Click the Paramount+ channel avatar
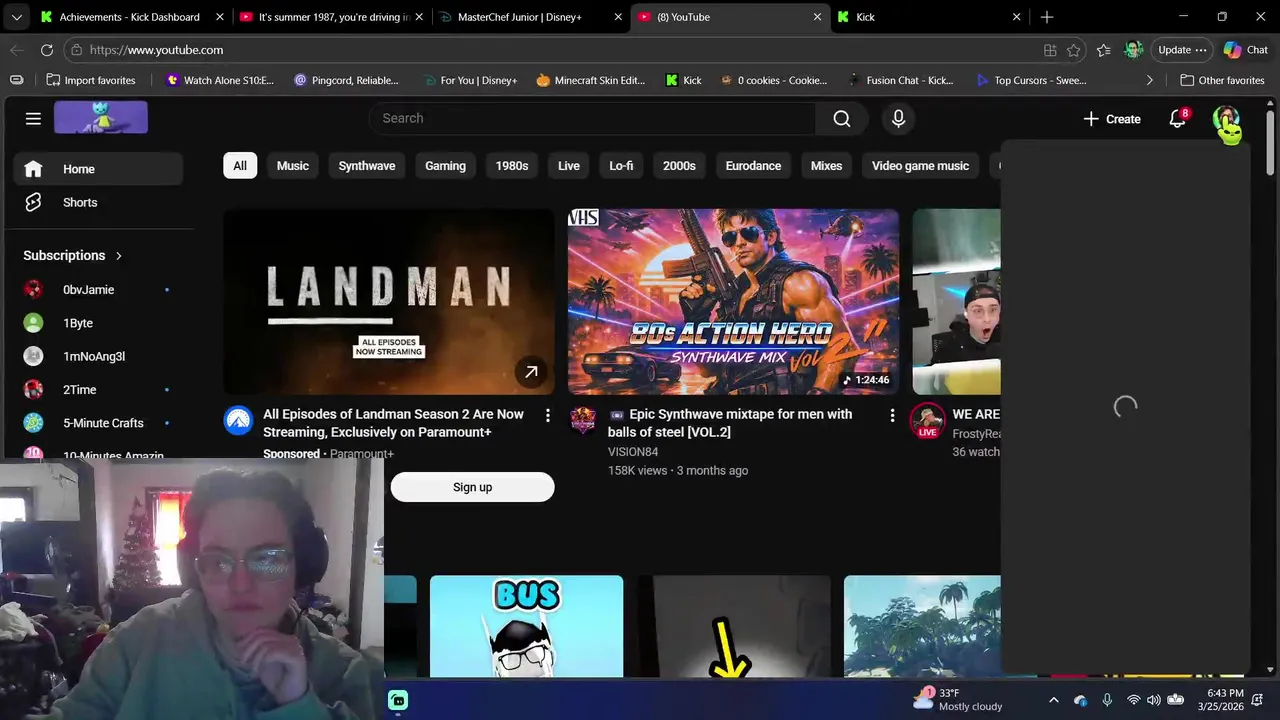 pyautogui.click(x=238, y=420)
